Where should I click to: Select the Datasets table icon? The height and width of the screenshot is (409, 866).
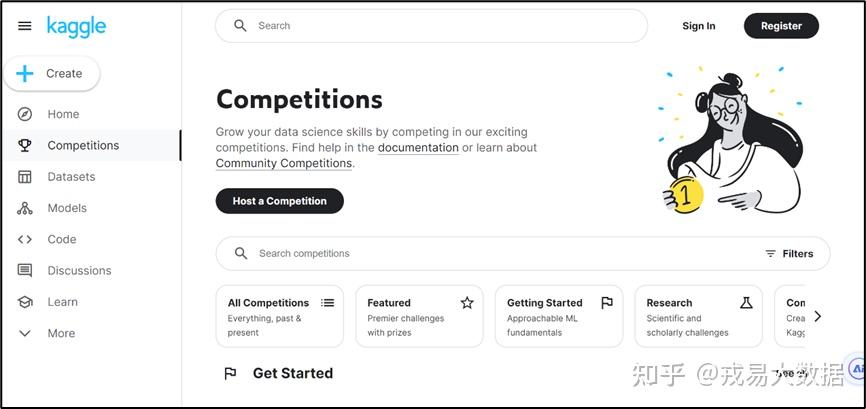[x=25, y=177]
